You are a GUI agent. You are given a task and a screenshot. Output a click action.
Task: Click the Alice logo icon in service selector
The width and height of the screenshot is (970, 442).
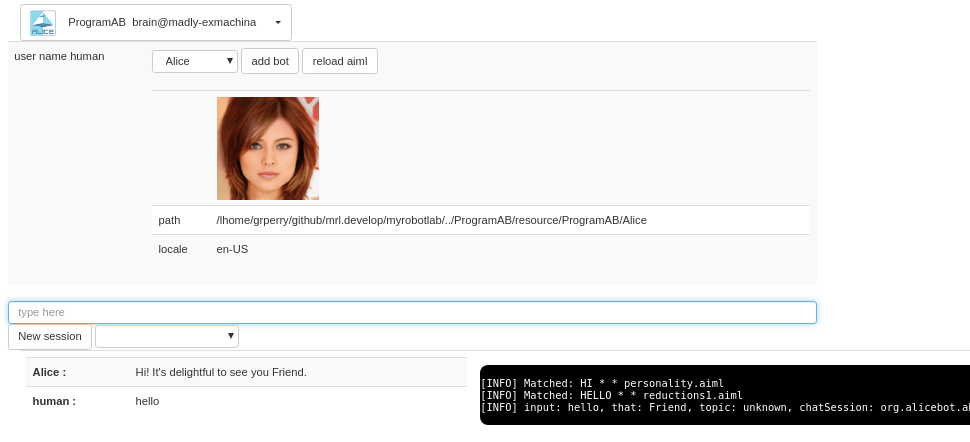(x=43, y=23)
